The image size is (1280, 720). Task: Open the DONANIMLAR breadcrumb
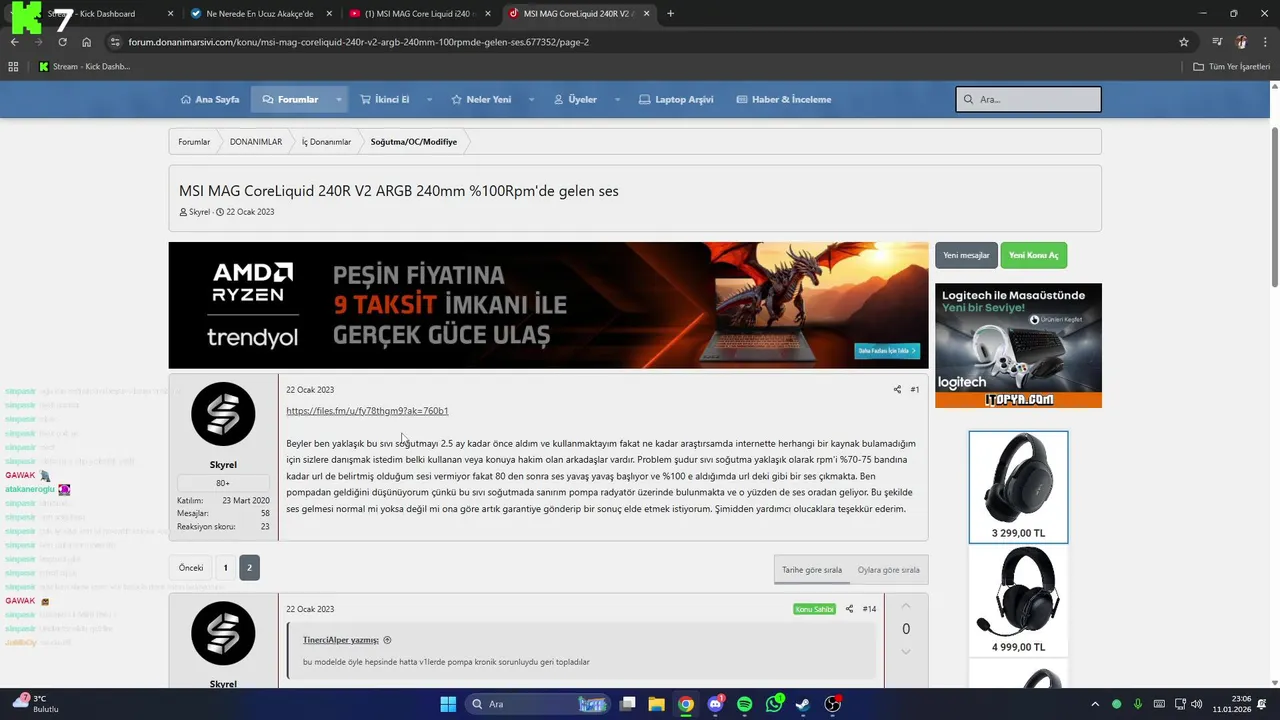(x=256, y=142)
